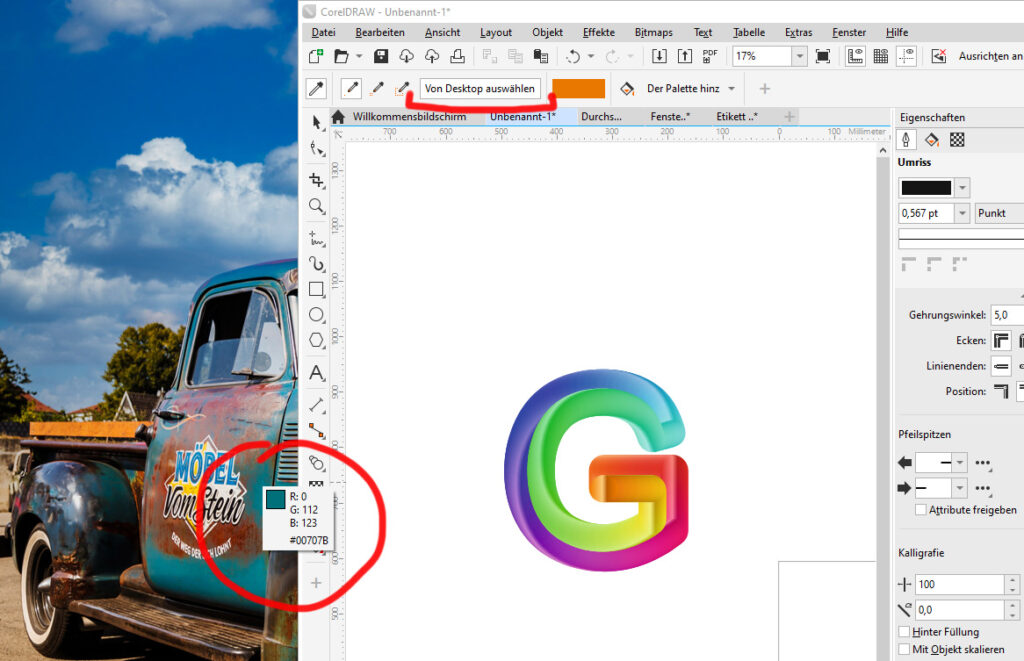Select the Ellipse tool
Viewport: 1024px width, 661px height.
317,315
